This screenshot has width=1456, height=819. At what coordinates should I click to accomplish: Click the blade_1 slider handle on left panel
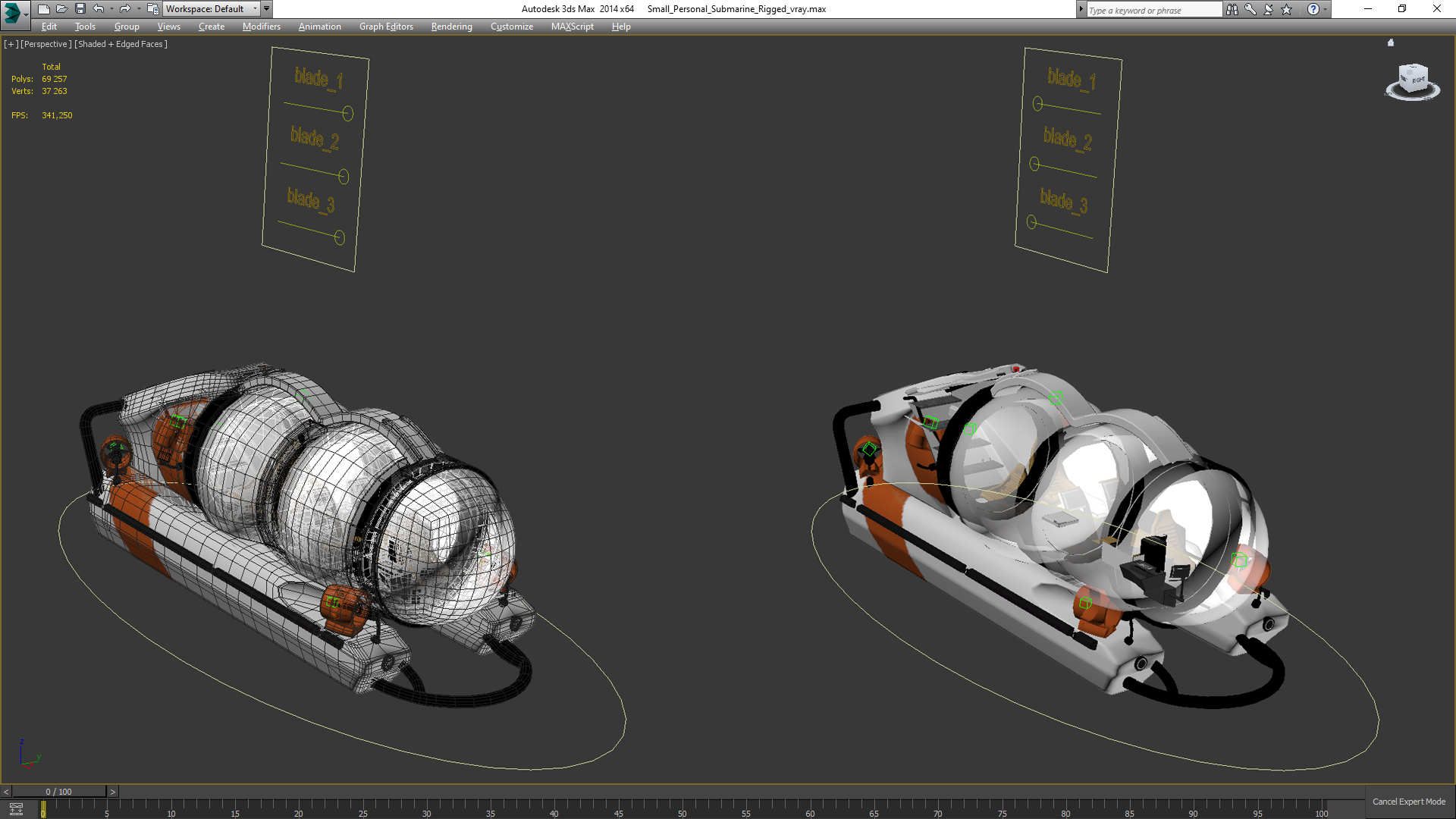point(347,114)
